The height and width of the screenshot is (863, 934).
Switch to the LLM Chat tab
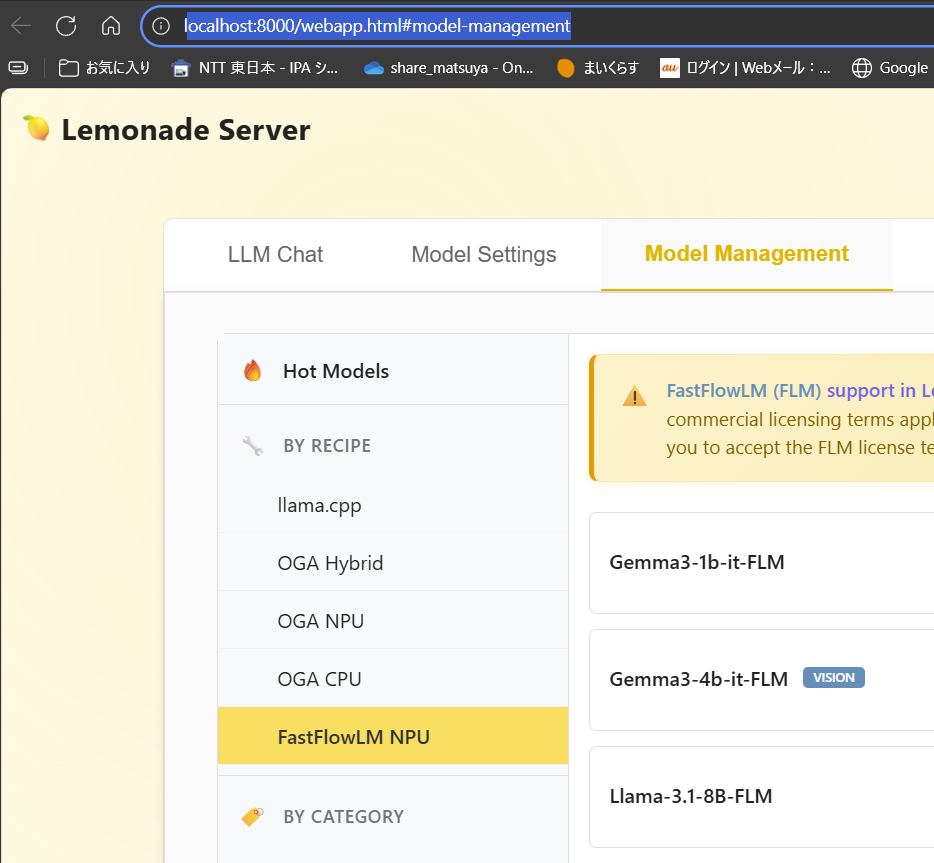(x=275, y=255)
